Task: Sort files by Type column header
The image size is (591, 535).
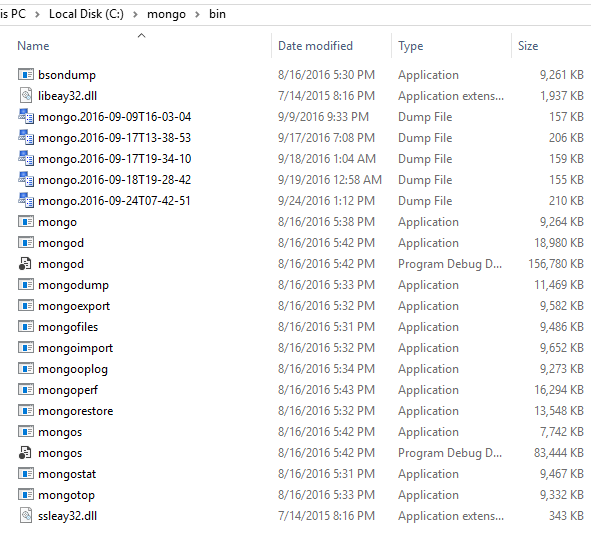Action: pos(410,46)
